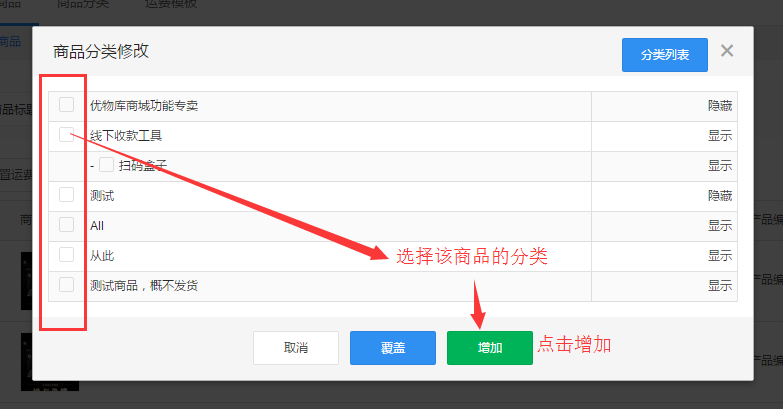Click the 优物库商城功能专卖 category name

151,106
